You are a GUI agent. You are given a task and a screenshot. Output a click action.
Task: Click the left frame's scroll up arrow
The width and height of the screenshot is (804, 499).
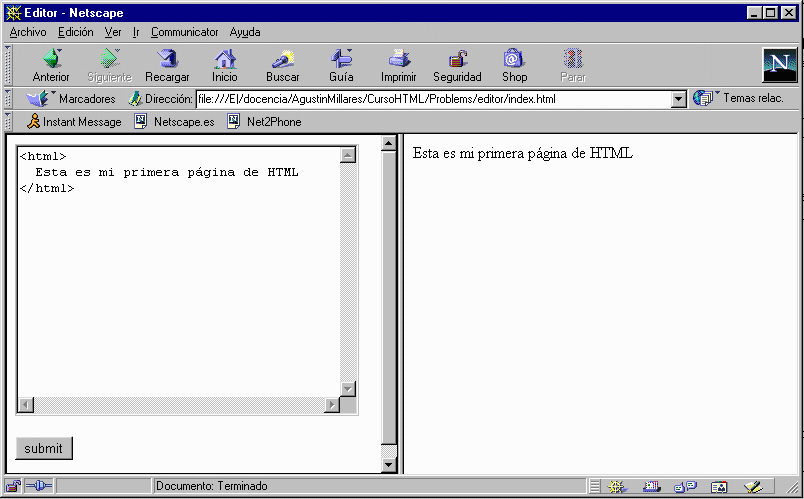point(389,143)
